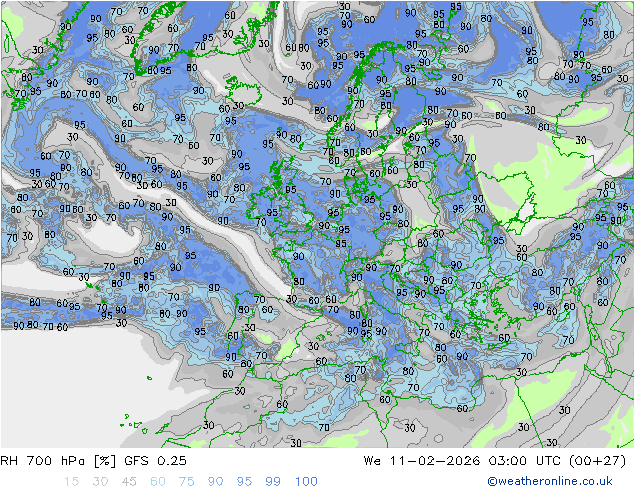The image size is (634, 490).
Task: Click the '03:00 UTC' time text
Action: point(524,460)
